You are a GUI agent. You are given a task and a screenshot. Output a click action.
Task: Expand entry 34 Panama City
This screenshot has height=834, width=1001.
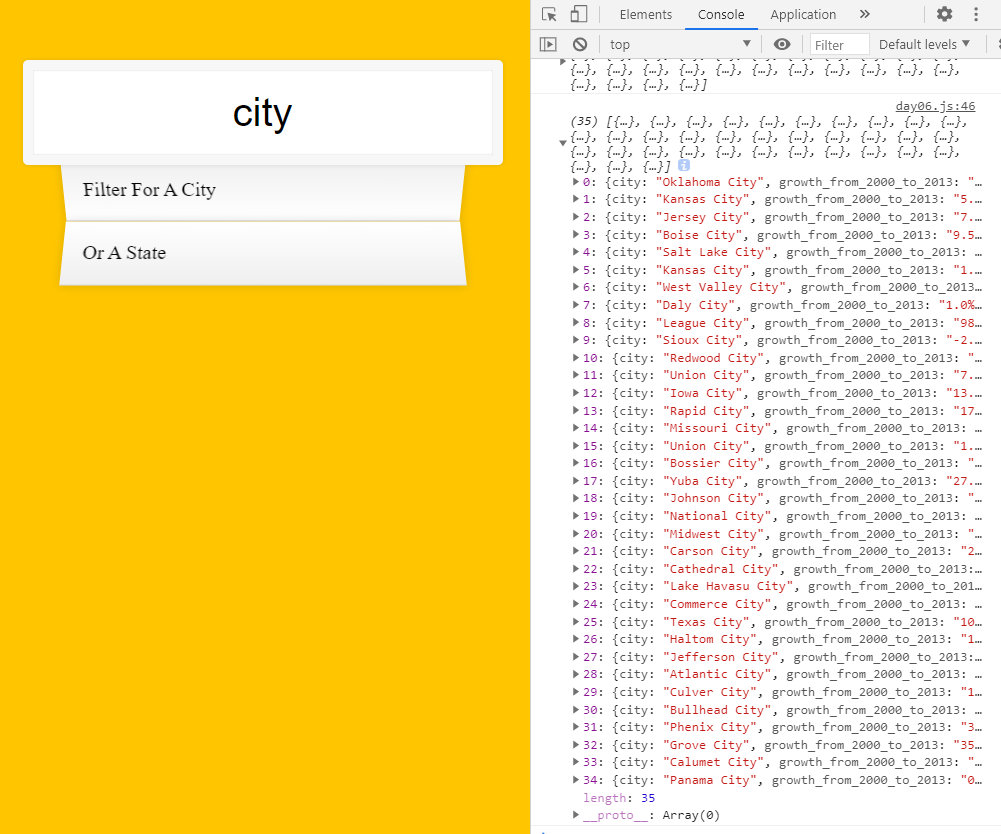click(x=576, y=781)
